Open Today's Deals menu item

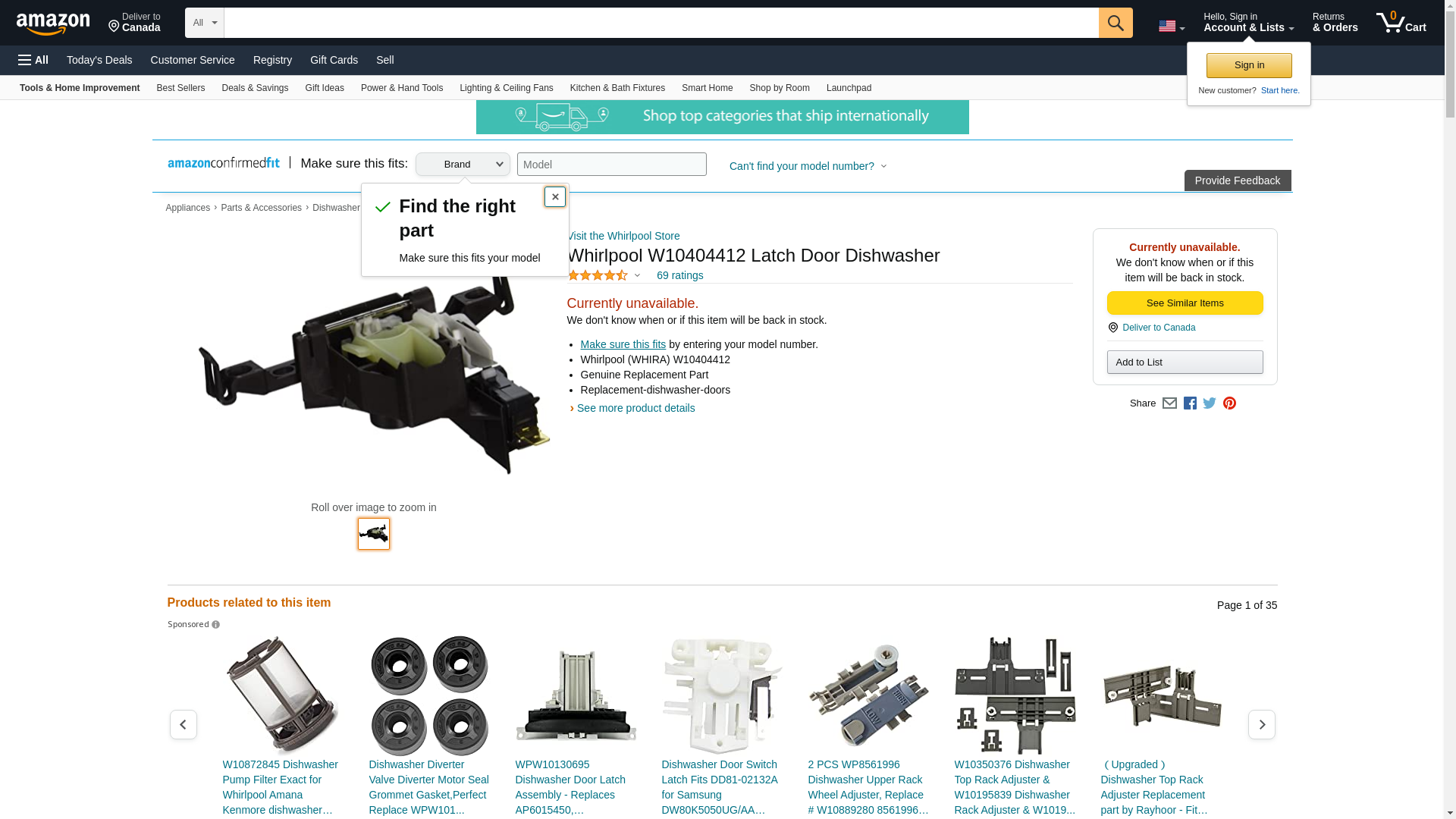99,60
